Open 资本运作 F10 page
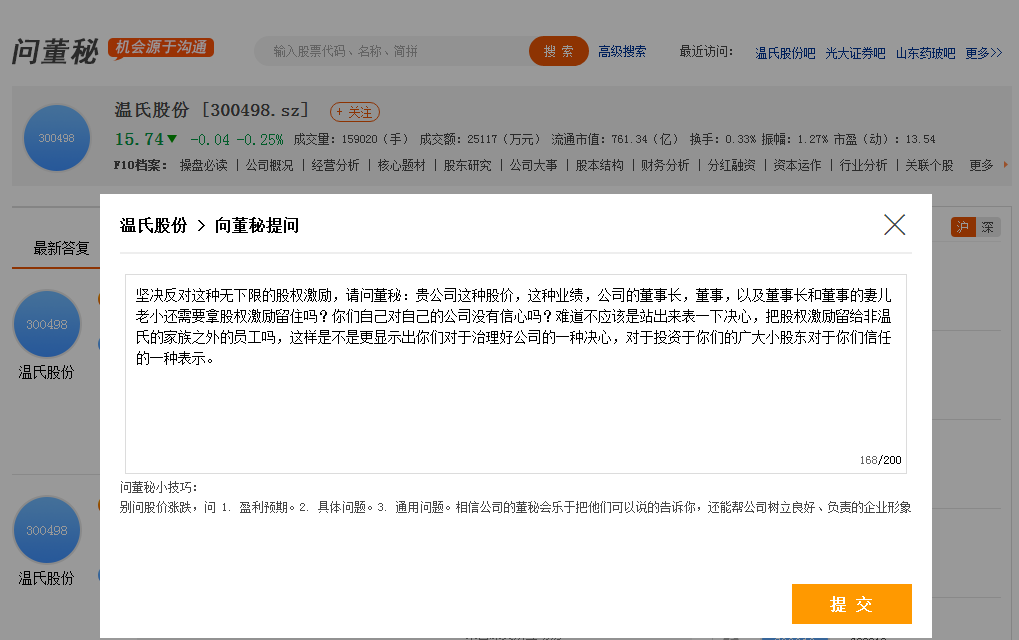 (x=797, y=165)
